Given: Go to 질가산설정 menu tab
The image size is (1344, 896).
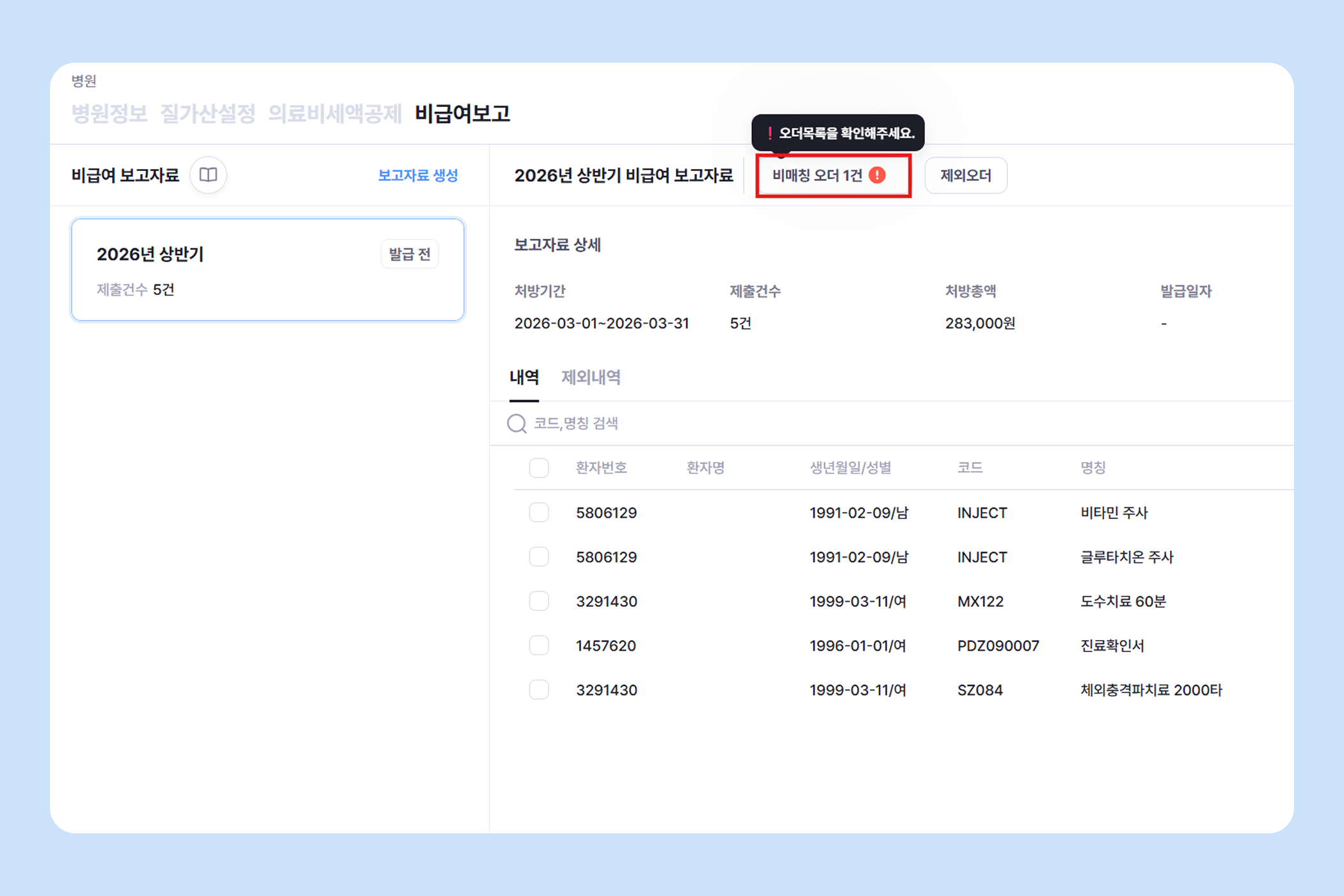Looking at the screenshot, I should pyautogui.click(x=207, y=113).
